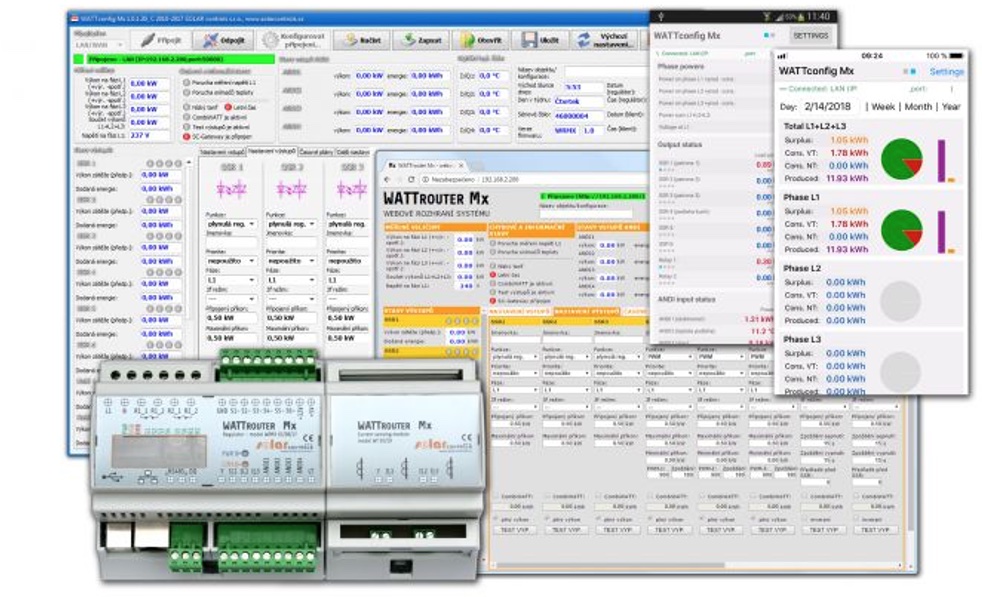Viewport: 982px width, 597px height.
Task: Click SC-Gateway je připojen indicator
Action: (x=187, y=136)
